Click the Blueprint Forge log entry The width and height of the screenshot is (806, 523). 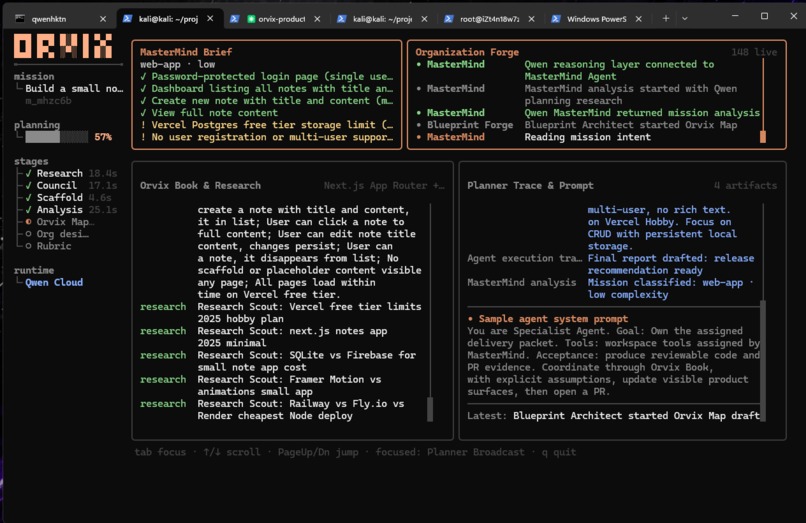tap(576, 125)
